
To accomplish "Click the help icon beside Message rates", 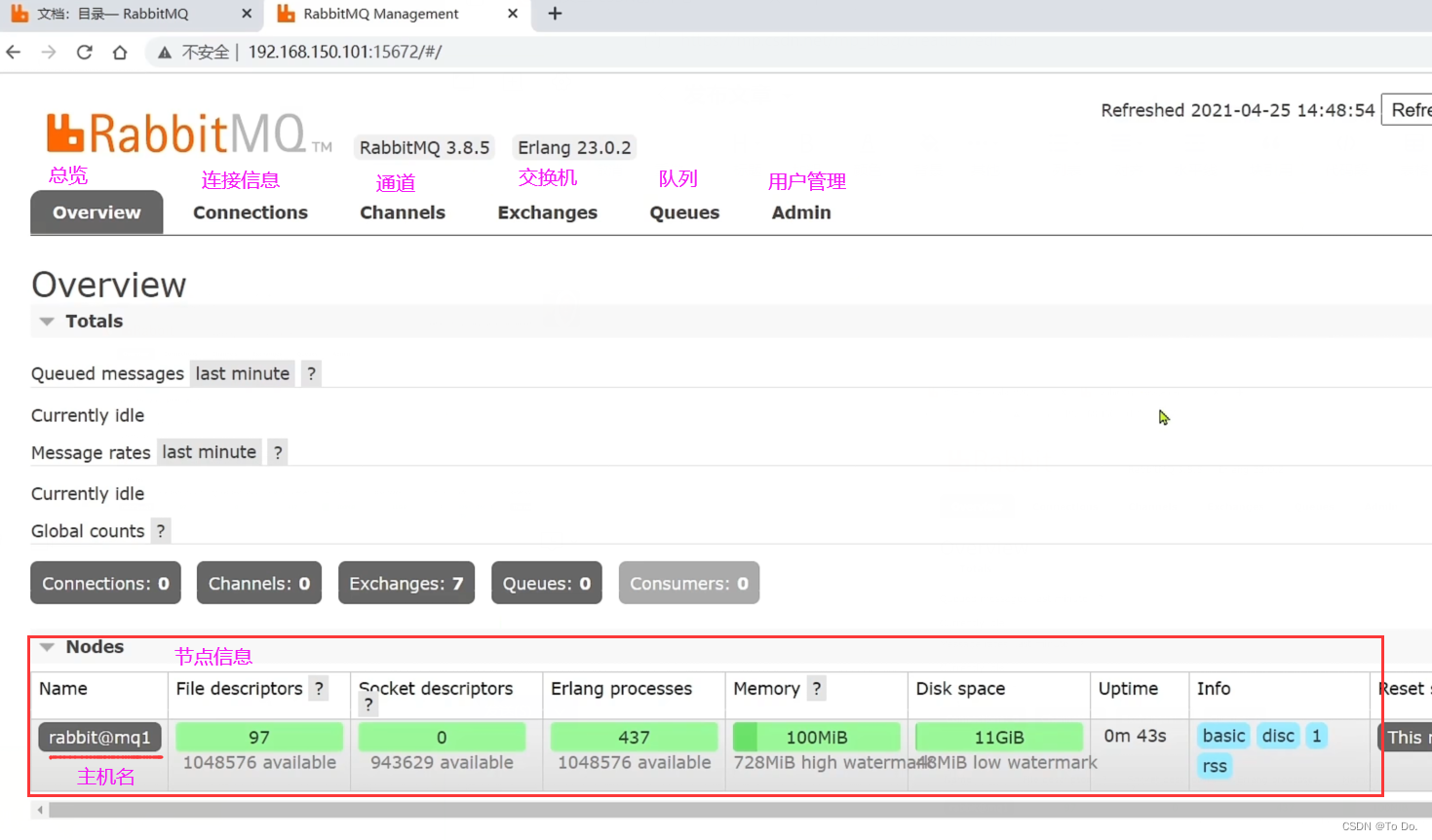I will 279,451.
